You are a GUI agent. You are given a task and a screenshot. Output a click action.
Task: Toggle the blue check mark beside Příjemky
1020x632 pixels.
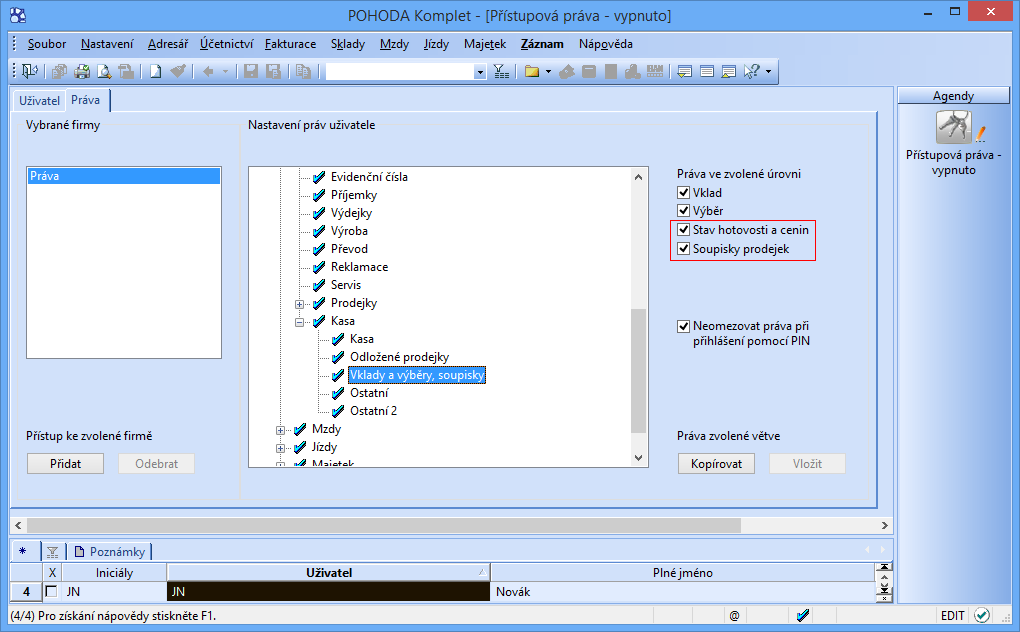click(319, 195)
